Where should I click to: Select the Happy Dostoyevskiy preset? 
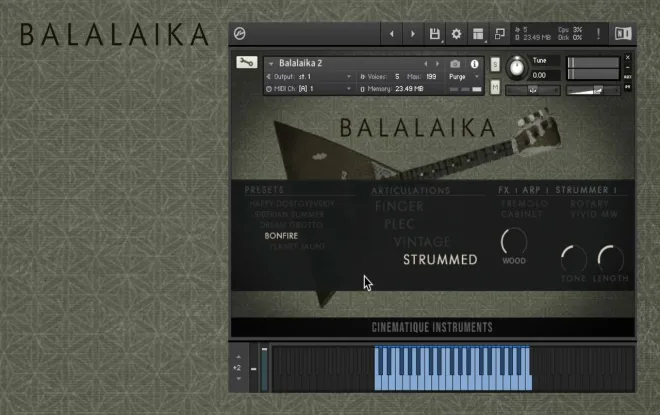pos(292,204)
